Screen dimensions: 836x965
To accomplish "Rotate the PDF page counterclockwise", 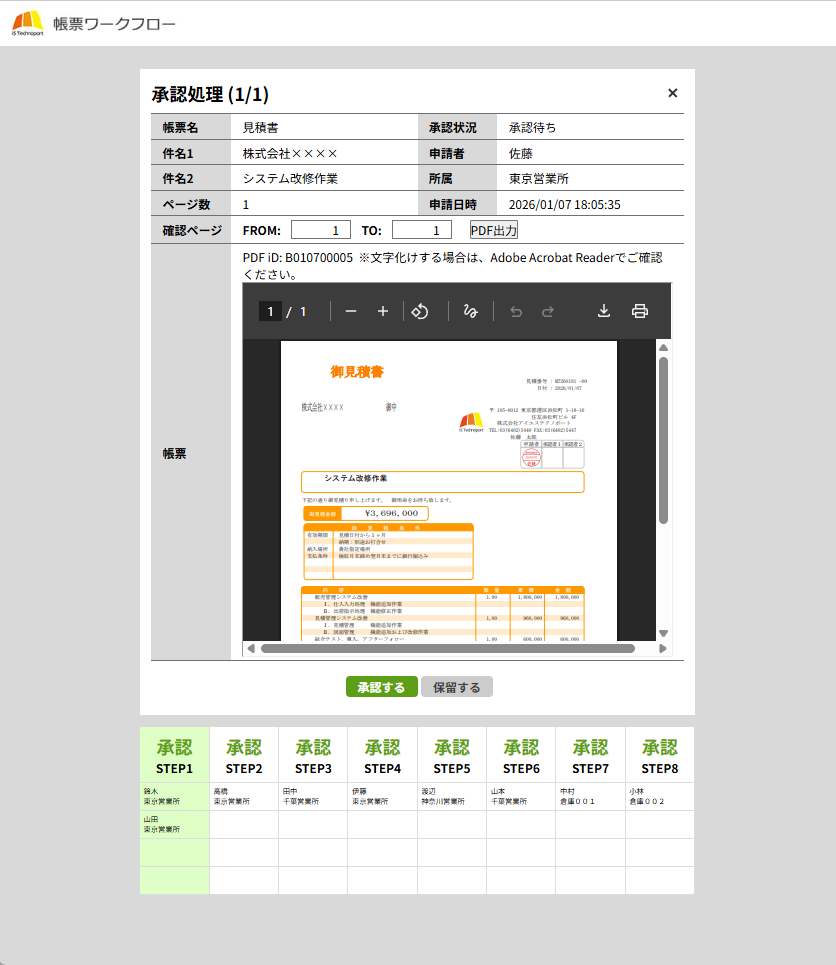I will tap(420, 311).
